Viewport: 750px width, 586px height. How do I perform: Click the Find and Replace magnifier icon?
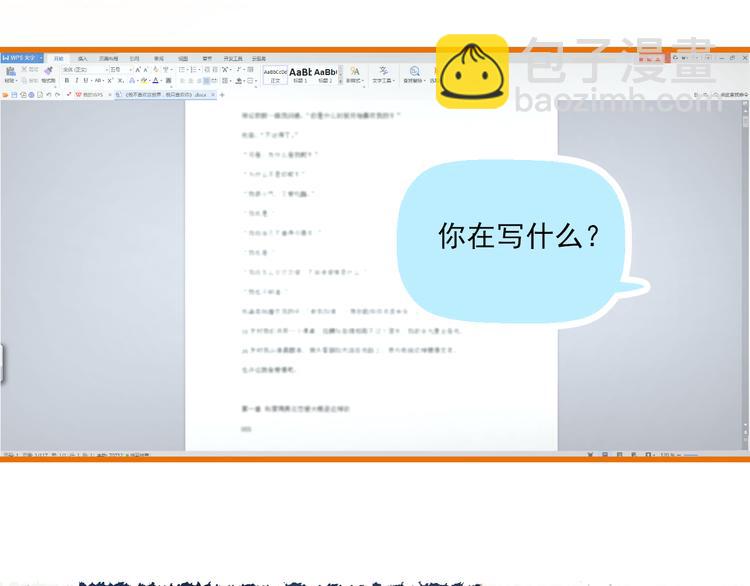(414, 71)
